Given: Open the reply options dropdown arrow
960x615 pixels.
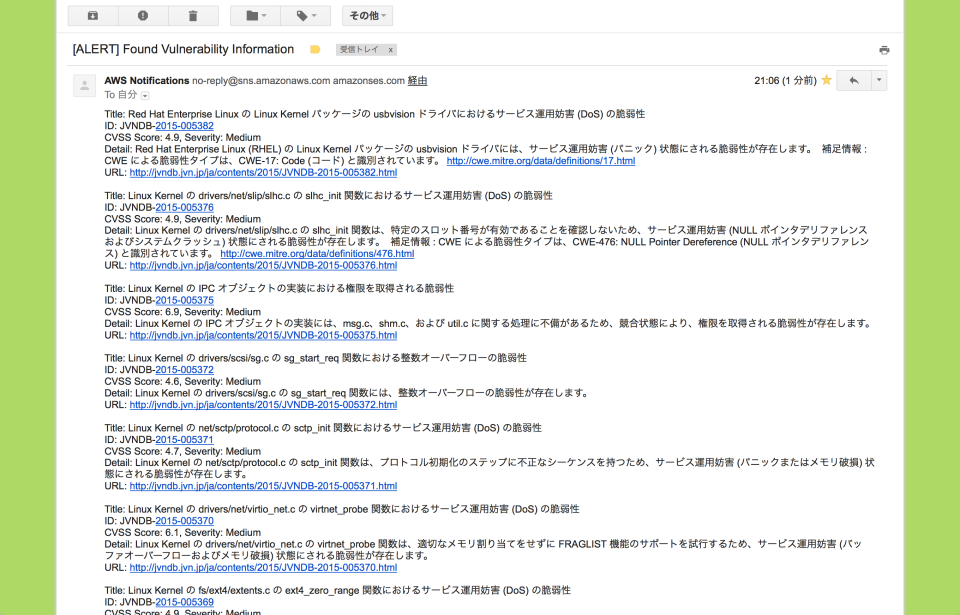Looking at the screenshot, I should point(878,79).
